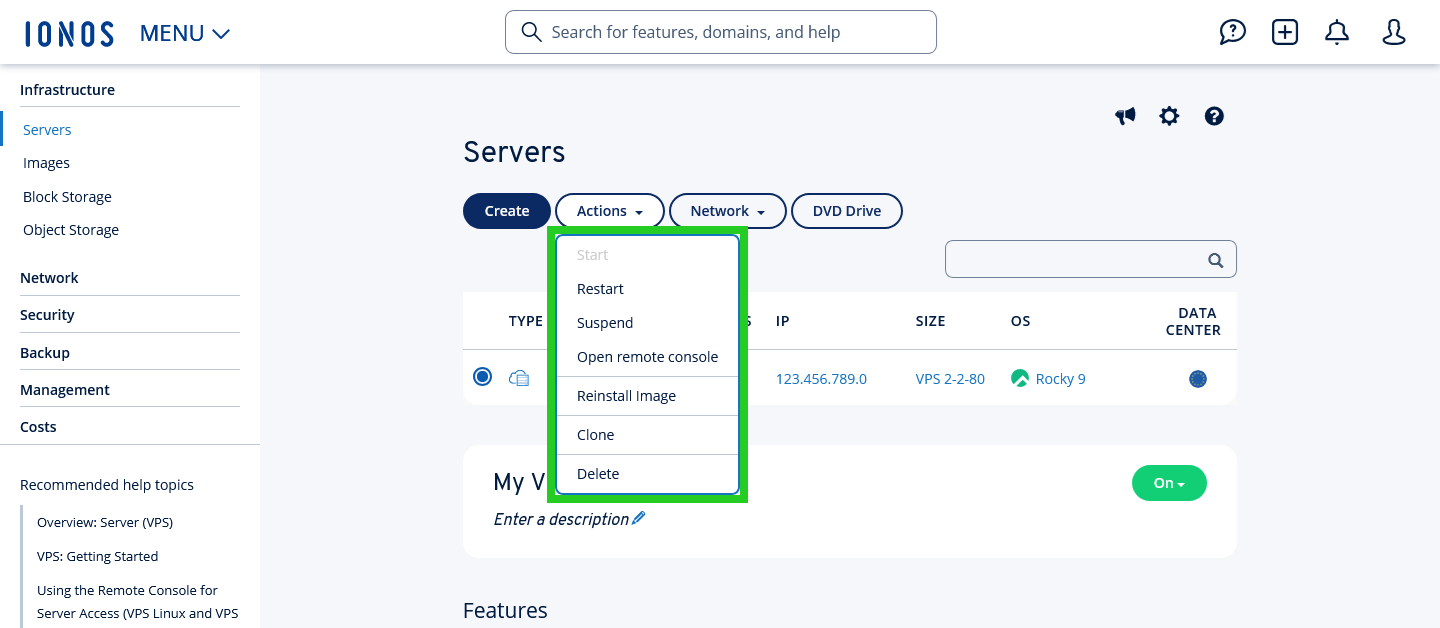Click the OS column header

coord(1020,321)
